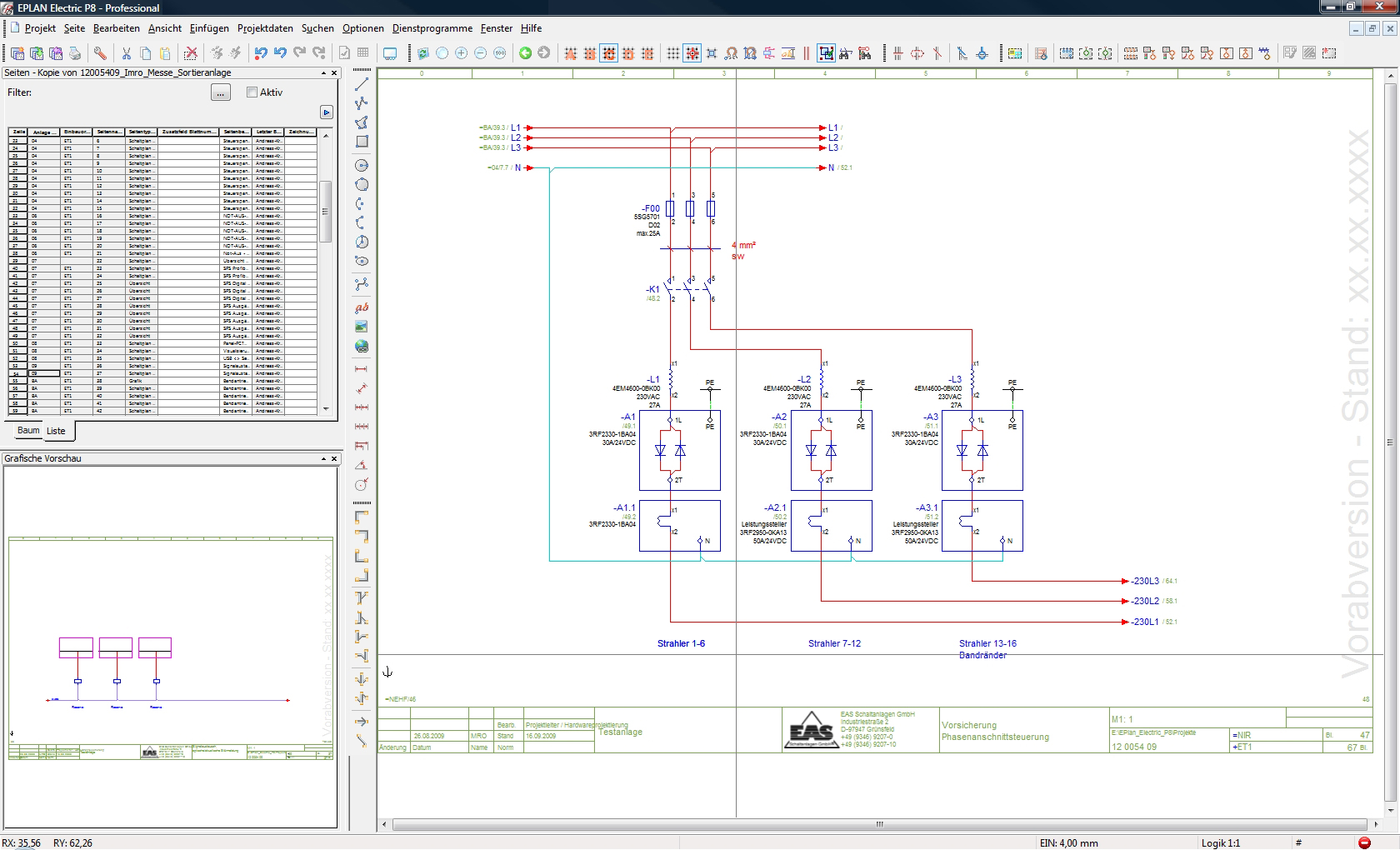Enable the Aktiv filter checkbox
1400x850 pixels.
coord(252,92)
